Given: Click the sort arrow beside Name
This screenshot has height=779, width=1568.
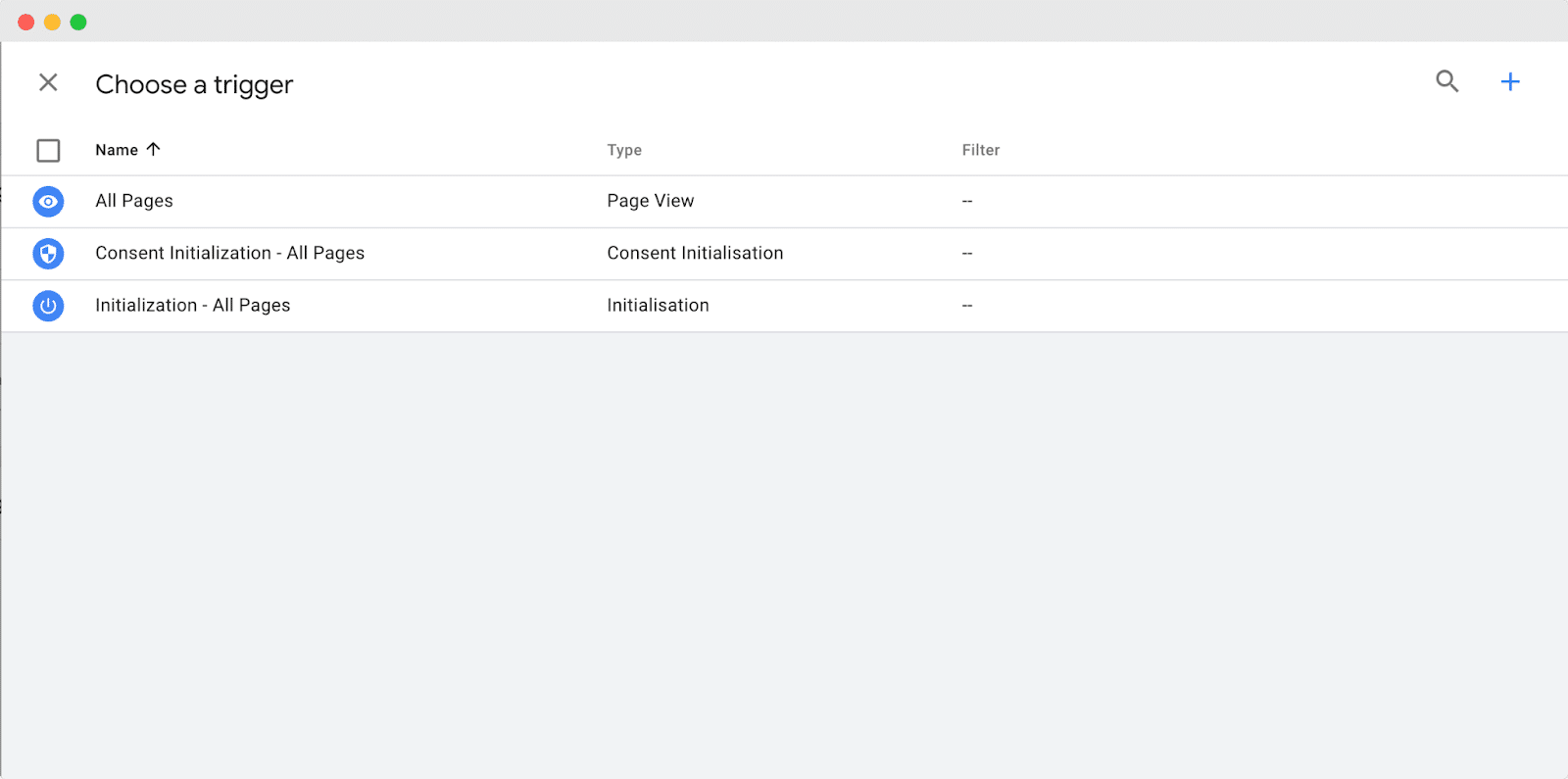Looking at the screenshot, I should pyautogui.click(x=153, y=149).
